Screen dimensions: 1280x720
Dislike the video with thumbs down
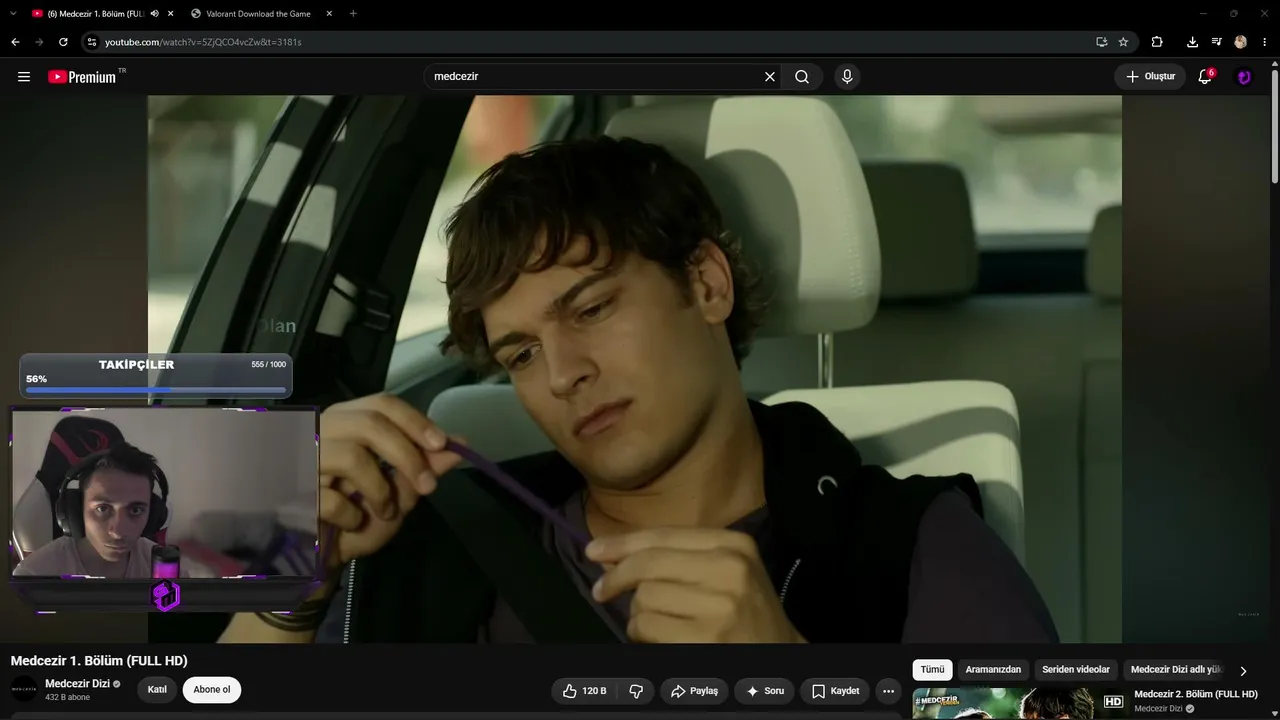[x=636, y=691]
